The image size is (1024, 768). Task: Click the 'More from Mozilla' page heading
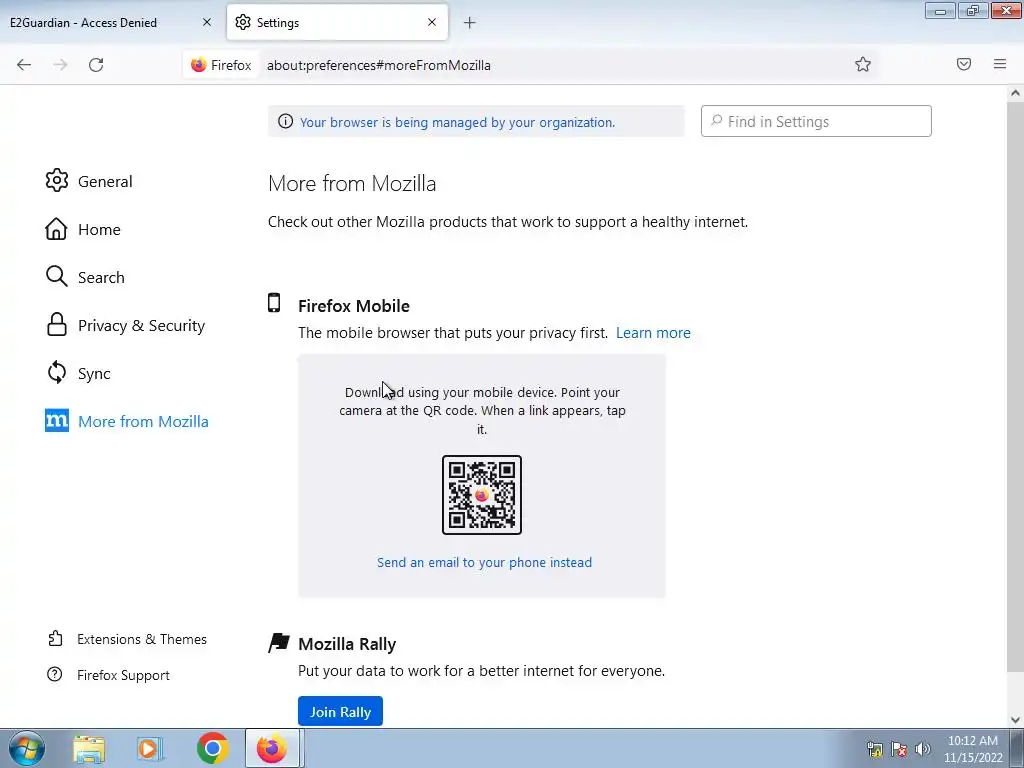[x=352, y=184]
